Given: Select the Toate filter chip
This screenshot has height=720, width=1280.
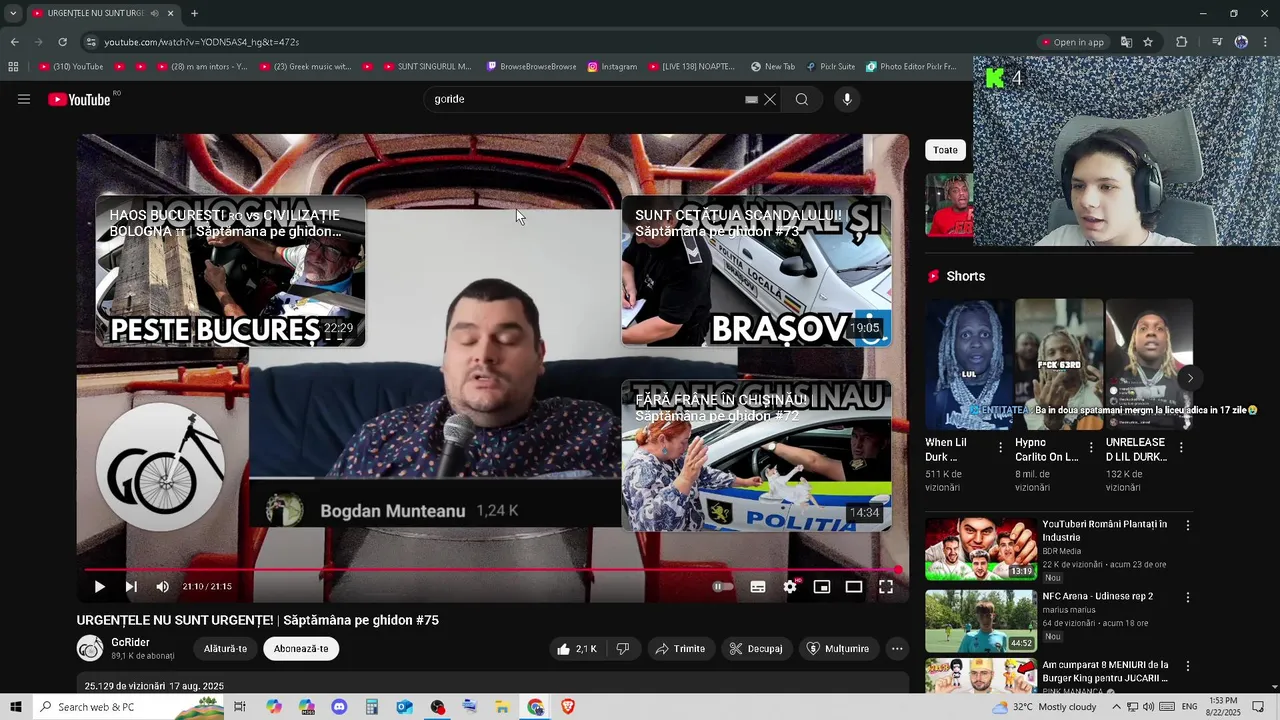Looking at the screenshot, I should [945, 150].
